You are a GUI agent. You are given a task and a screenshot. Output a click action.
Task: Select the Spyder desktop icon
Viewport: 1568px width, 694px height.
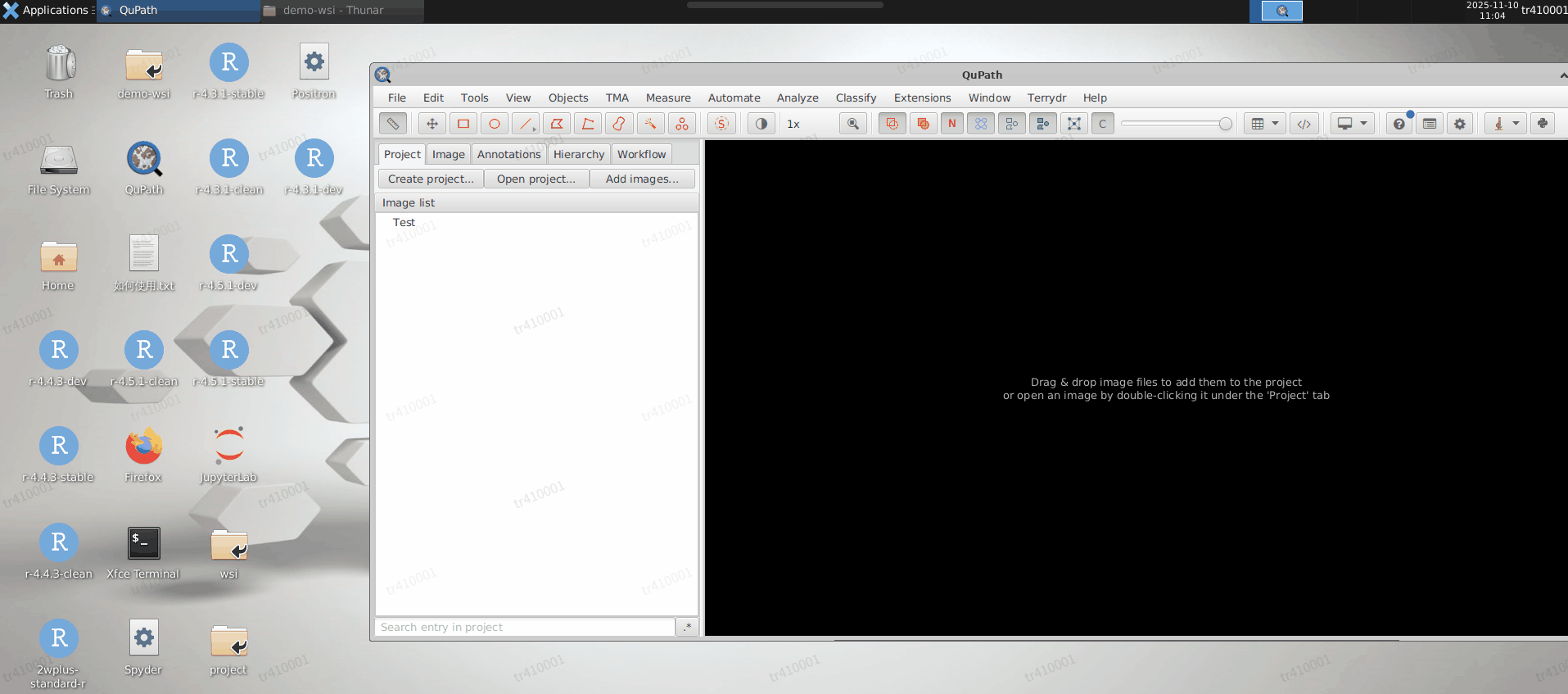click(143, 648)
